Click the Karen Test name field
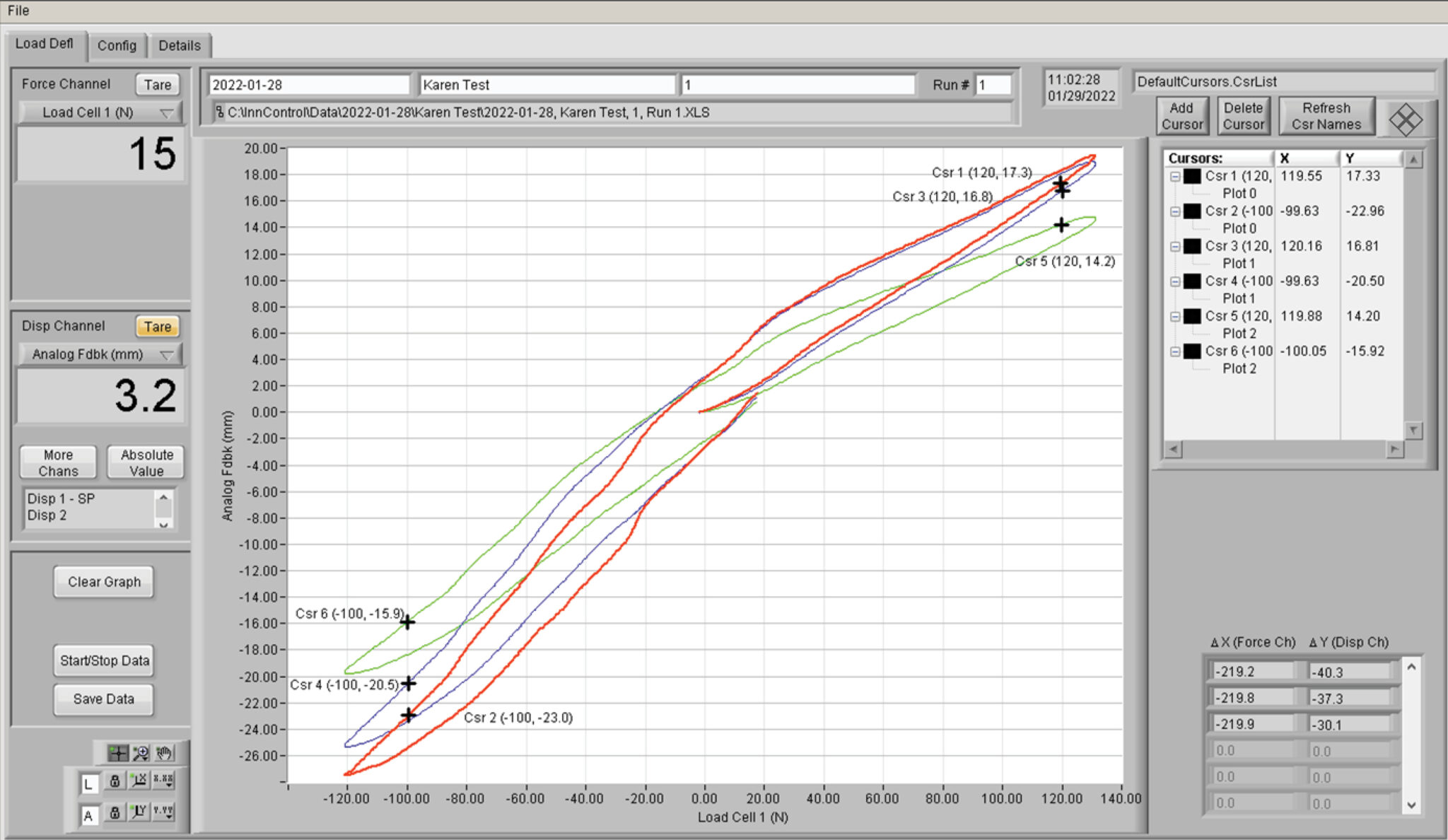The width and height of the screenshot is (1448, 840). click(547, 85)
